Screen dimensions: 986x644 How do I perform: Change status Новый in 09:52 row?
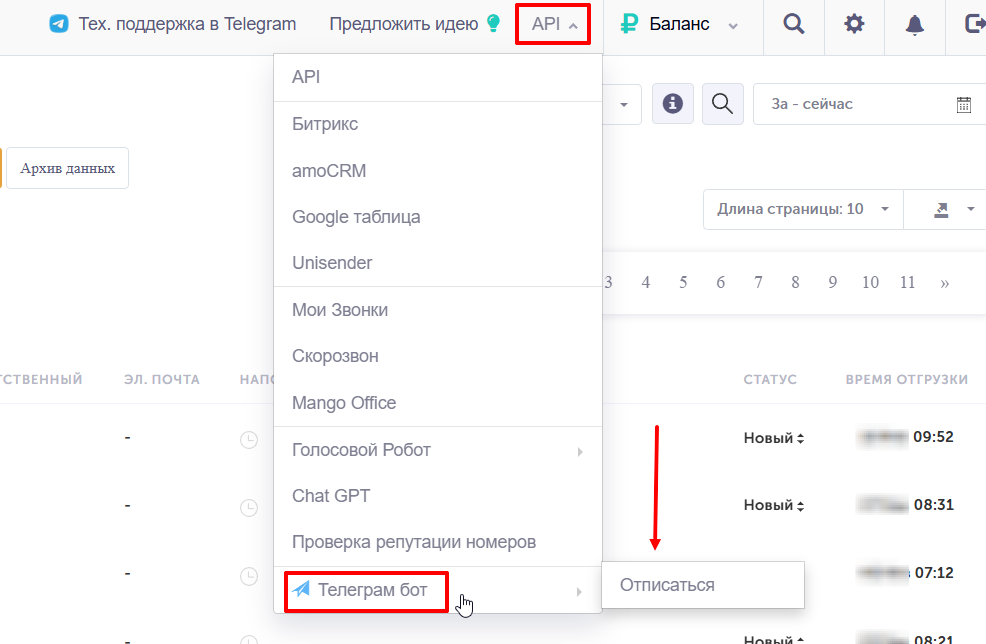point(774,438)
